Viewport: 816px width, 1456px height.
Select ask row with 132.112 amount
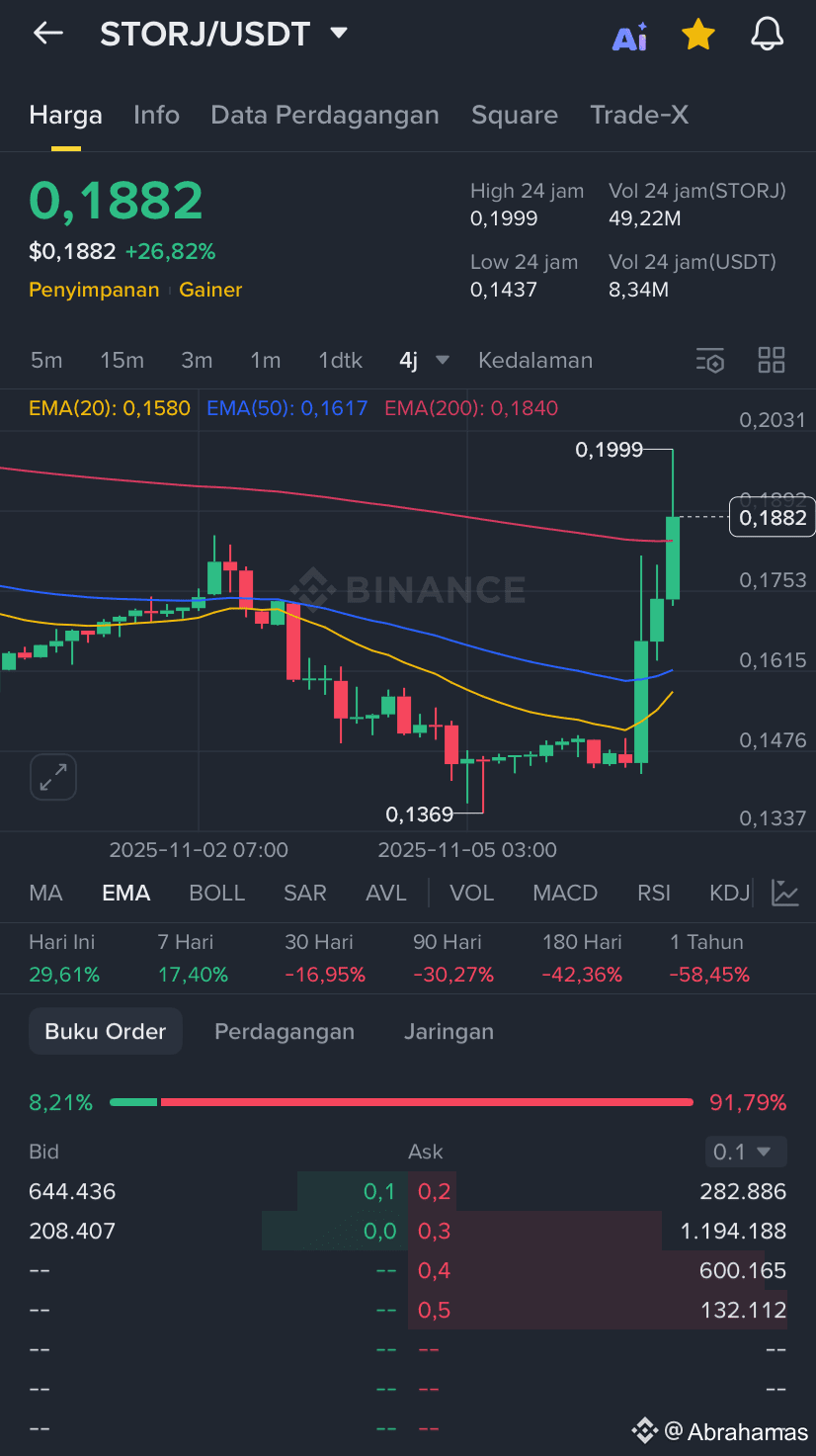point(598,1310)
